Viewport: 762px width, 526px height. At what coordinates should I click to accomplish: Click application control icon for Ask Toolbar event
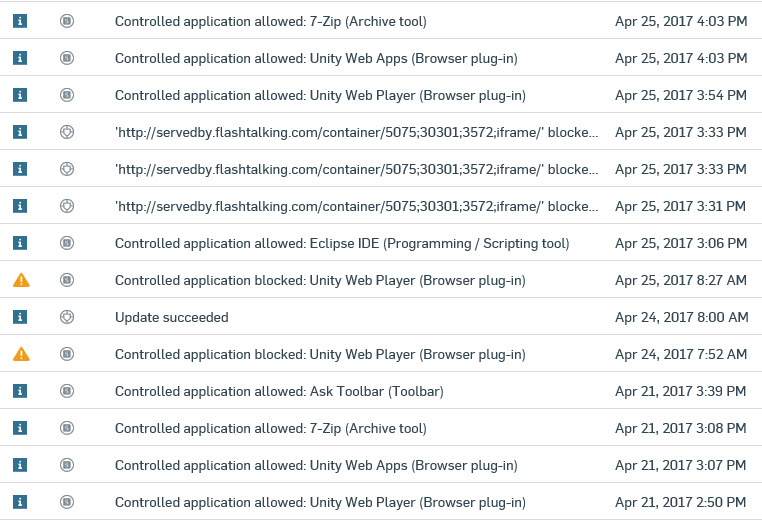click(x=67, y=391)
